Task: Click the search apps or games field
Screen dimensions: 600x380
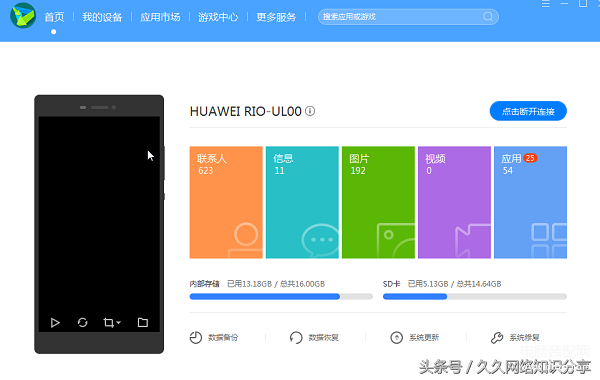Action: (x=408, y=17)
